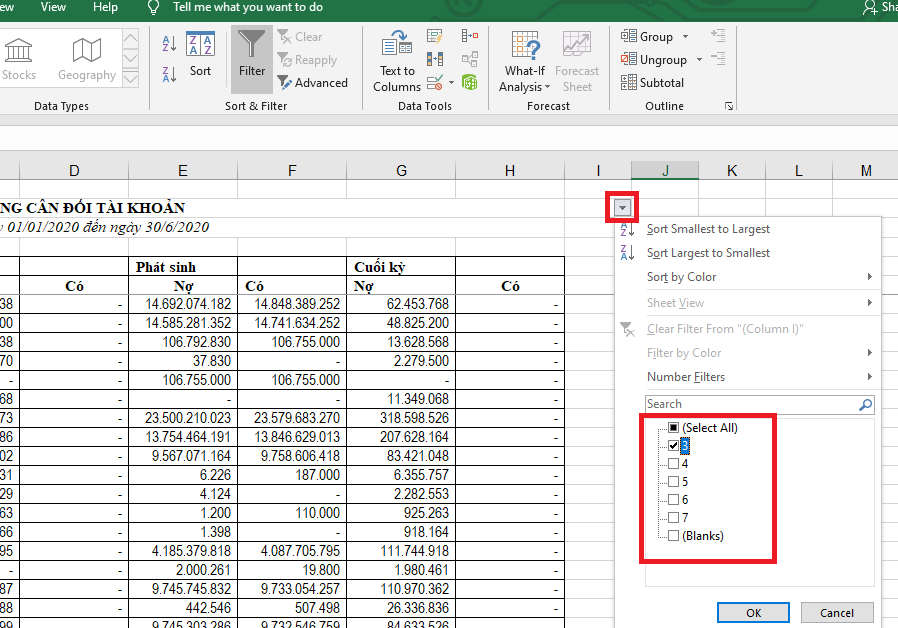
Task: Open Text to Columns wizard
Action: (x=397, y=62)
